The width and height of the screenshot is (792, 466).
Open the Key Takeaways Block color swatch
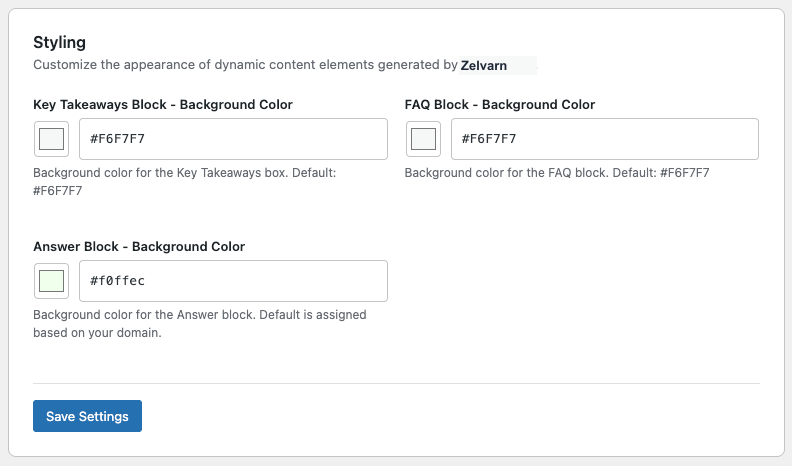pos(52,139)
